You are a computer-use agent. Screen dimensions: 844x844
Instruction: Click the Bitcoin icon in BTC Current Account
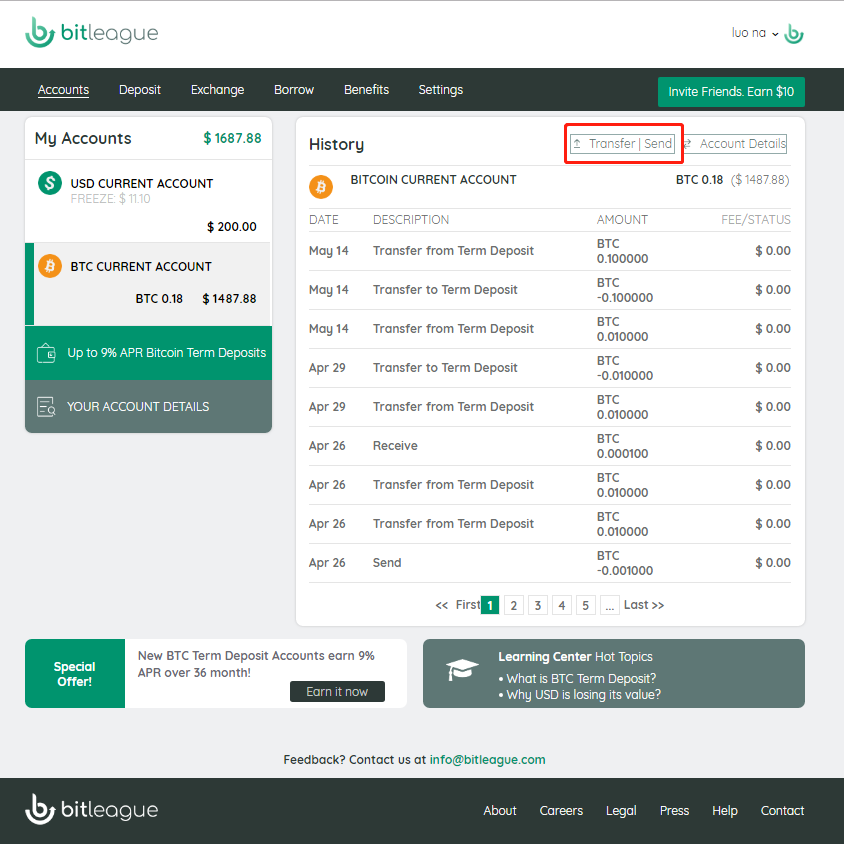[x=50, y=266]
